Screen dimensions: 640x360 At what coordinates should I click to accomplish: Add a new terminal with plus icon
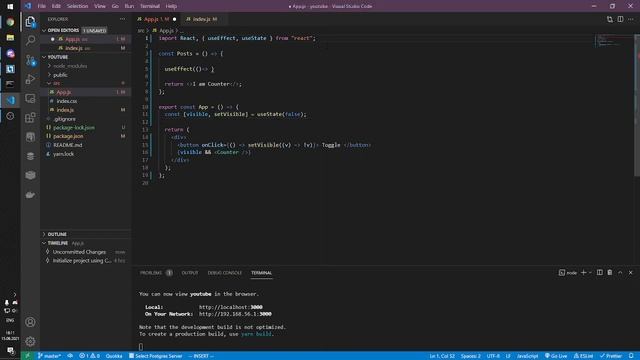point(584,273)
